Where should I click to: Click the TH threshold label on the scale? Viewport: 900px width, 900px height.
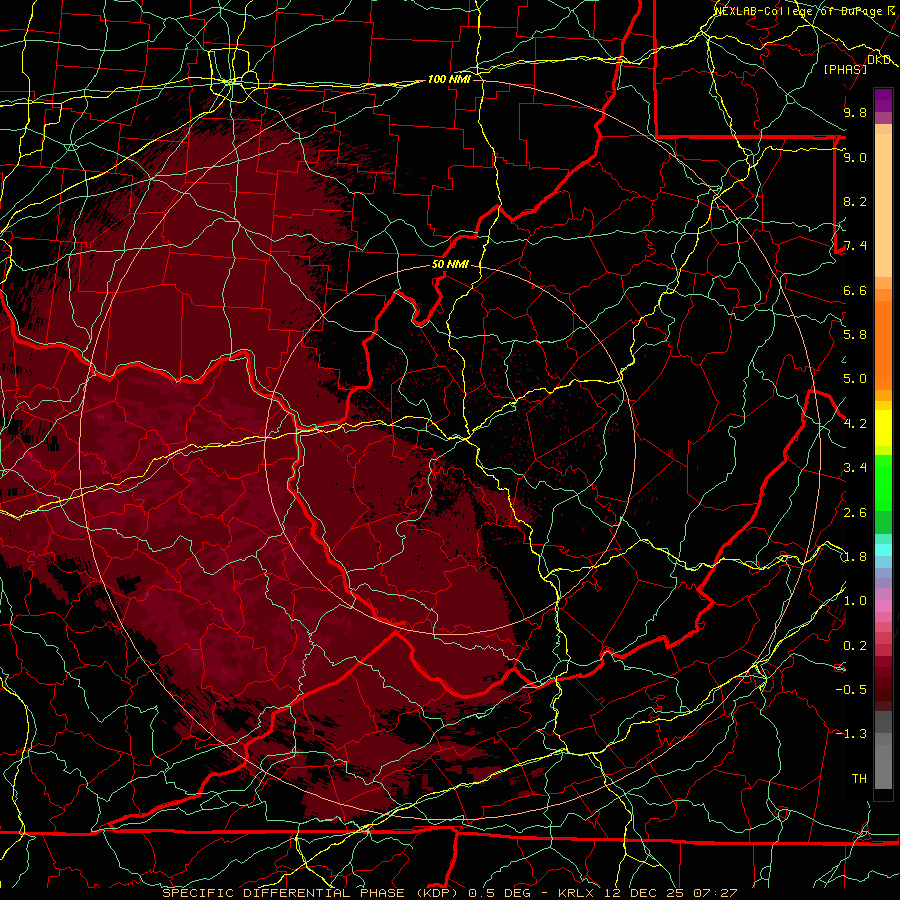pos(859,778)
